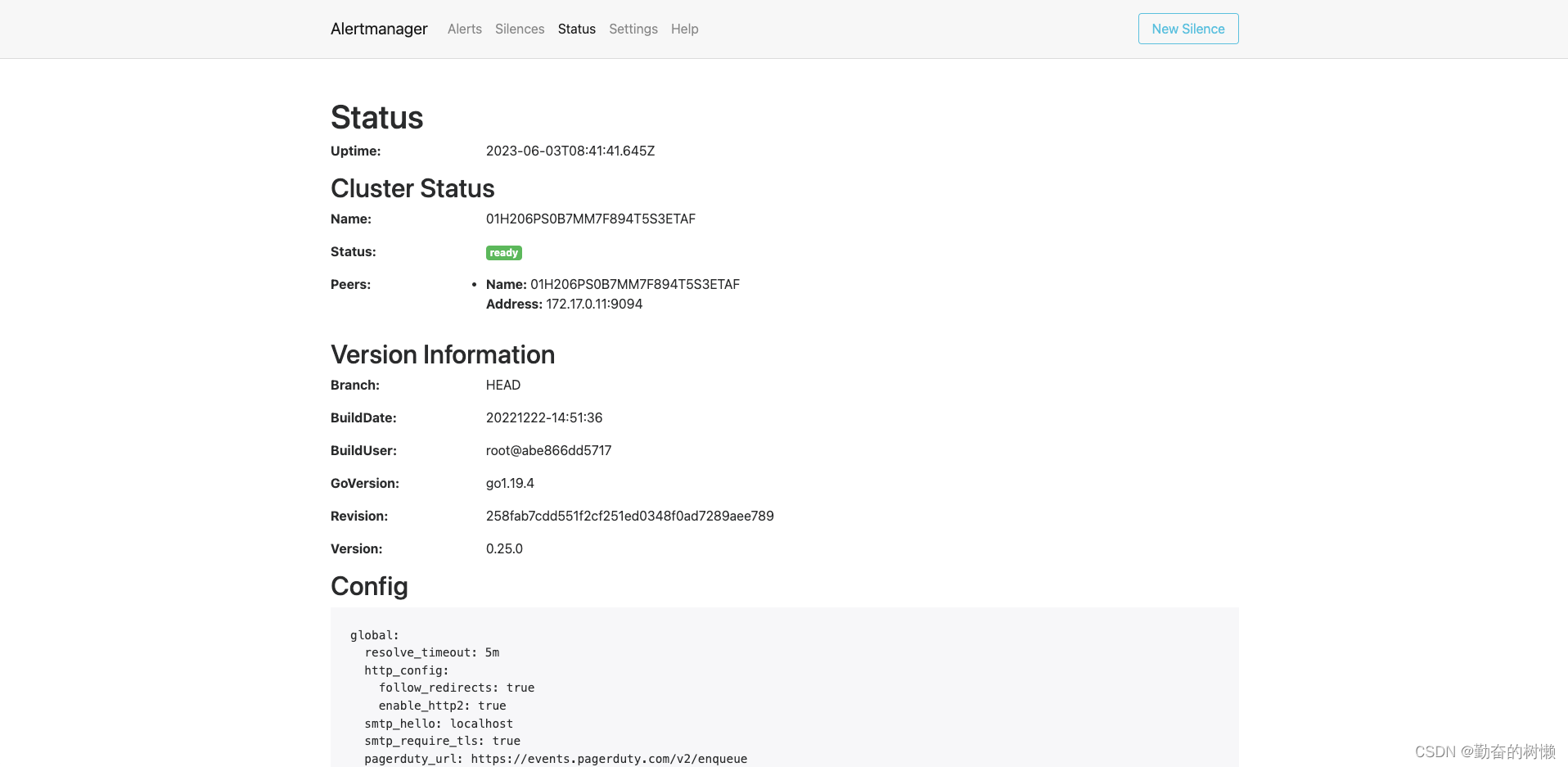Click the peer address 172.17.0.11:9094
1568x767 pixels.
[x=594, y=304]
